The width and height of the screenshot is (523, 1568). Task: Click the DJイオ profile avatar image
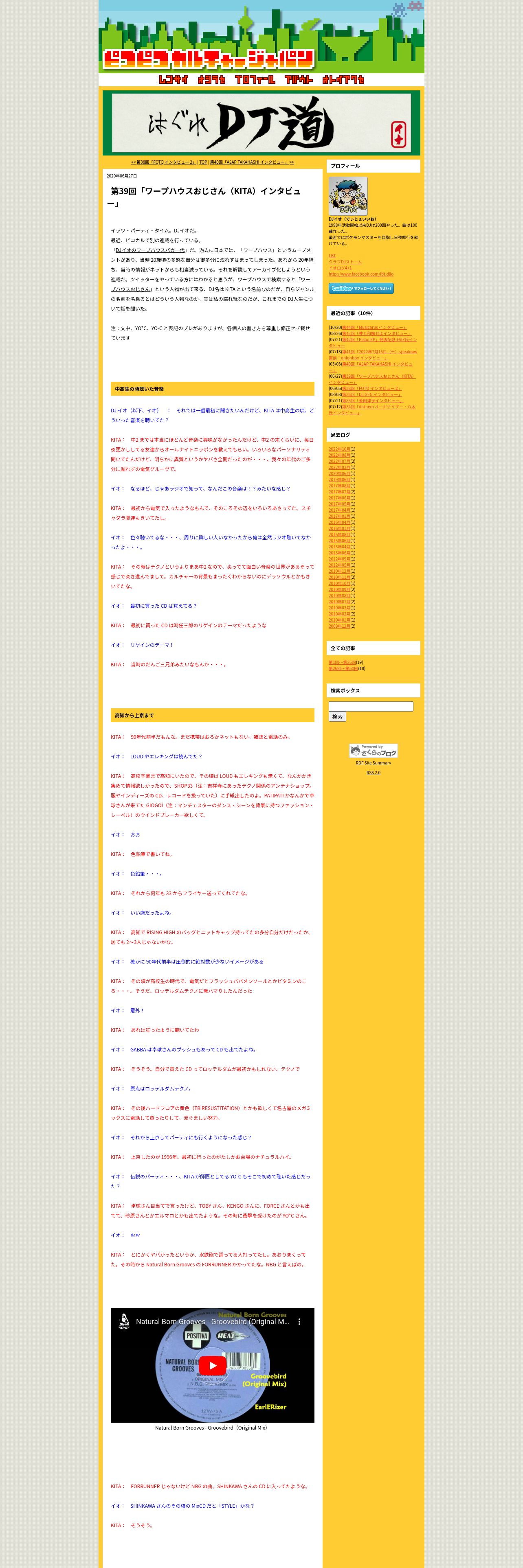348,196
